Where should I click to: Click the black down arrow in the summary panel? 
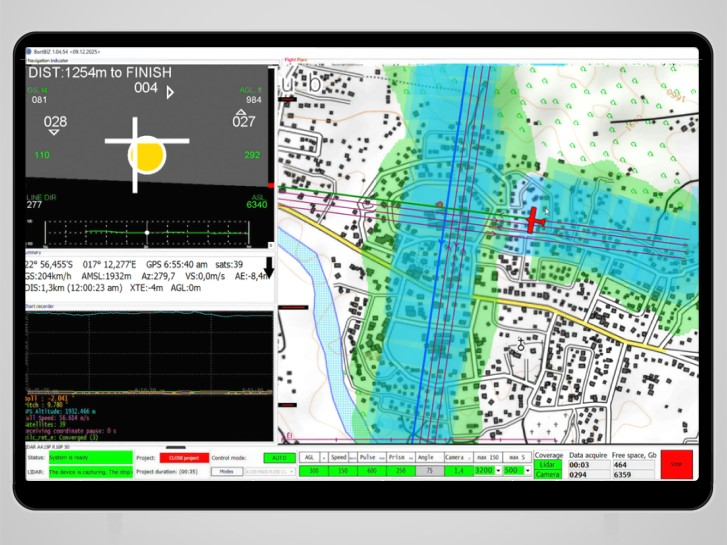[269, 268]
